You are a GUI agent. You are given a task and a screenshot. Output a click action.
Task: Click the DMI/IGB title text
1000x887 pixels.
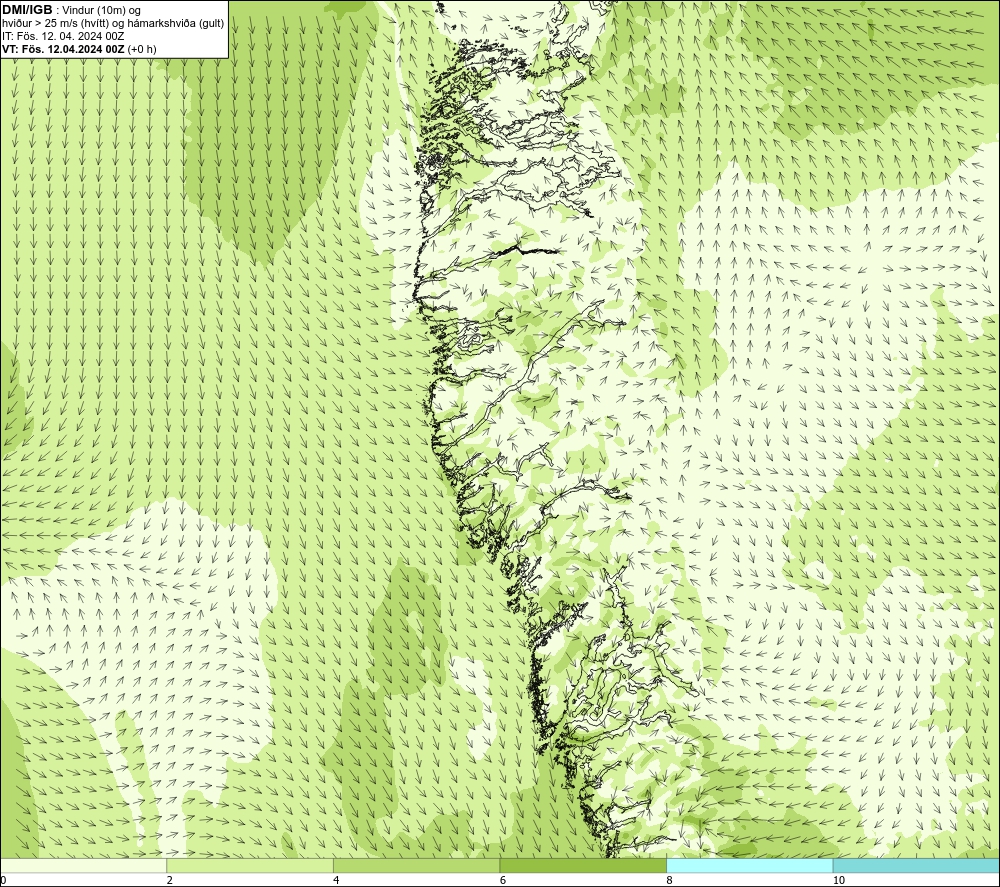coord(27,10)
